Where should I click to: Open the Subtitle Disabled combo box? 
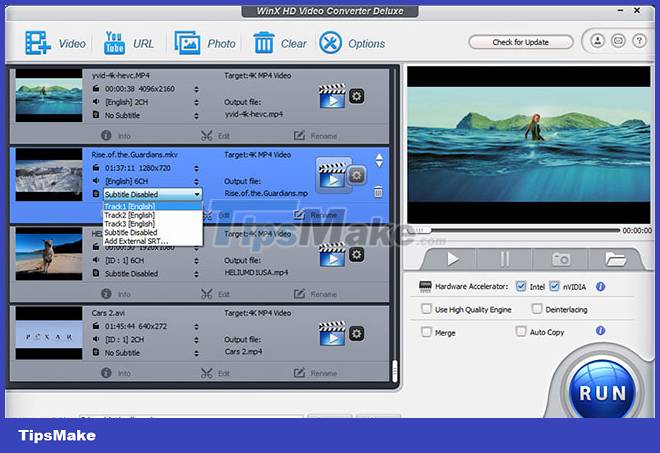point(152,194)
